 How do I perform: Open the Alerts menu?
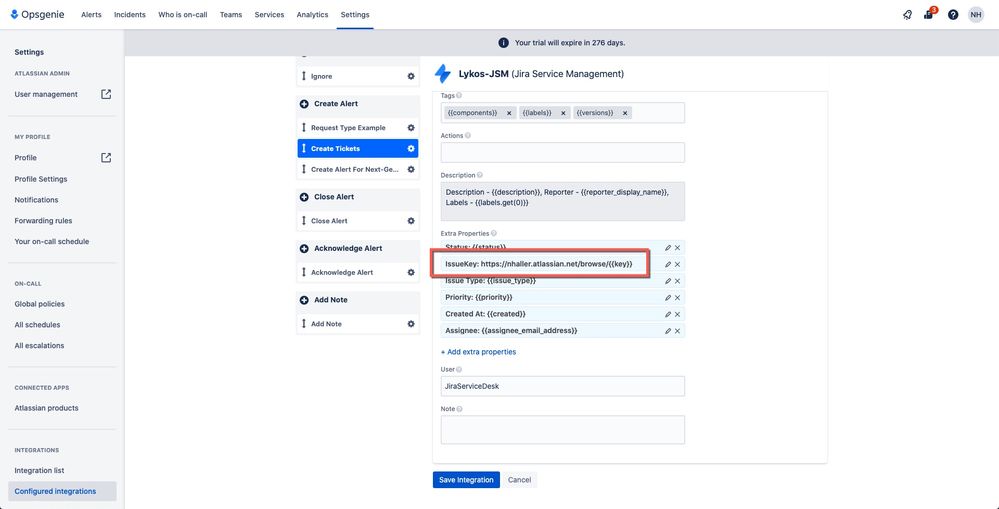pos(91,15)
